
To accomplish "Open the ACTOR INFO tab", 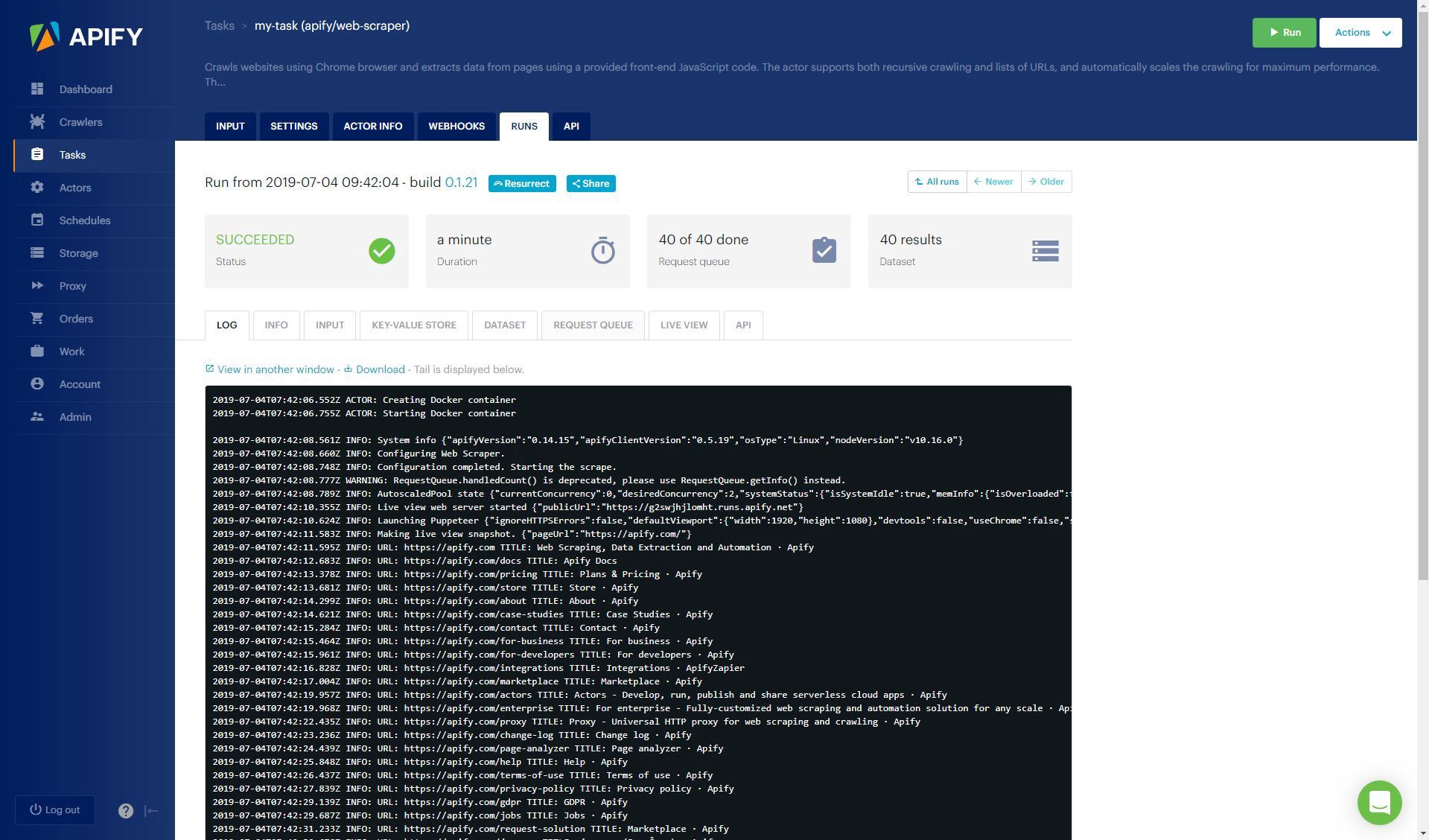I will tap(373, 127).
